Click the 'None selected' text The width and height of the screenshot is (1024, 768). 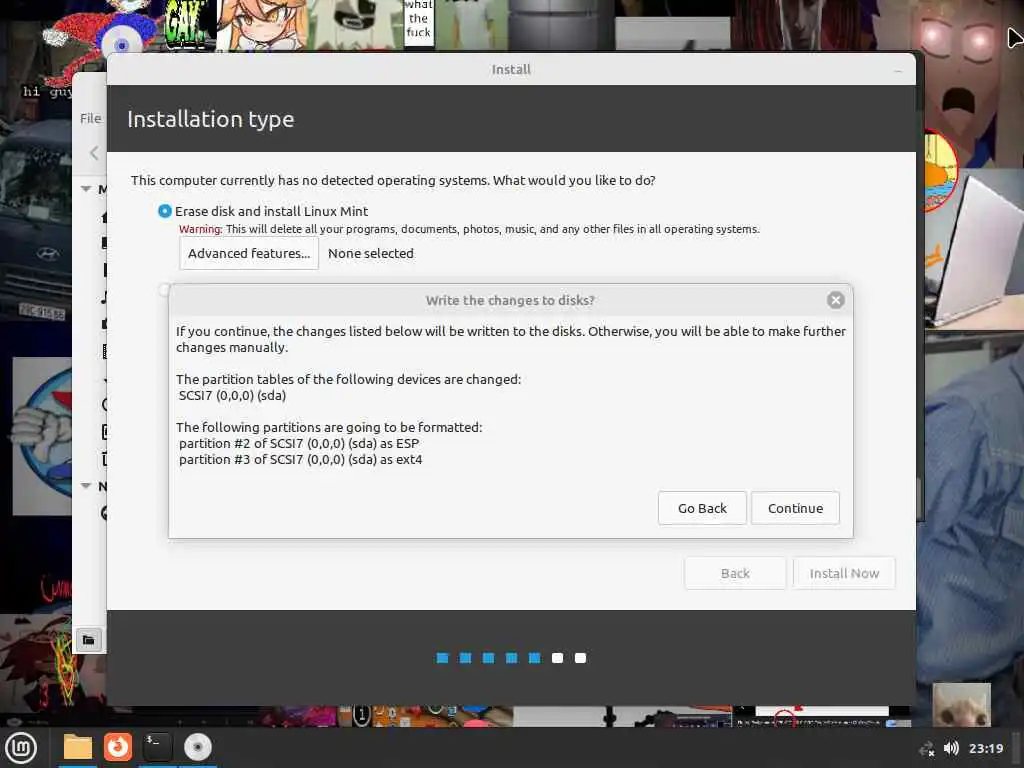370,253
